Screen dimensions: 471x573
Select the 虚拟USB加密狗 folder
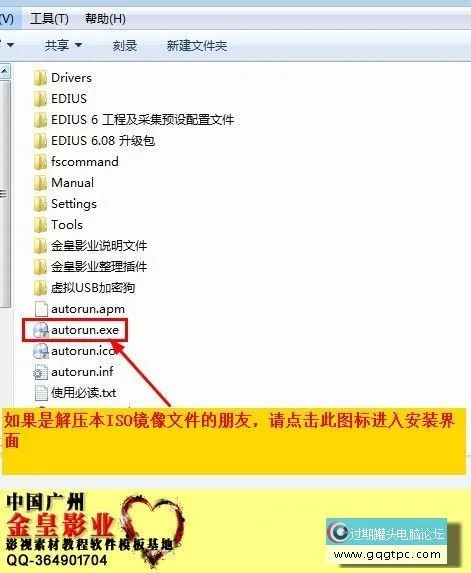[x=84, y=288]
